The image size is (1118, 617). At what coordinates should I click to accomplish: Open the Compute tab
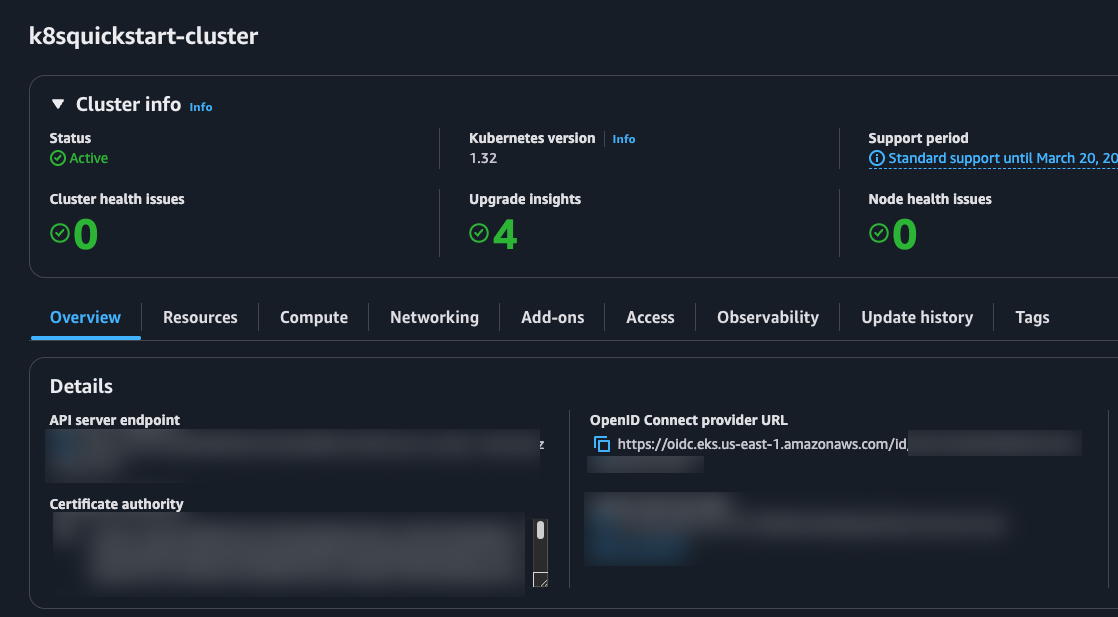(x=314, y=317)
